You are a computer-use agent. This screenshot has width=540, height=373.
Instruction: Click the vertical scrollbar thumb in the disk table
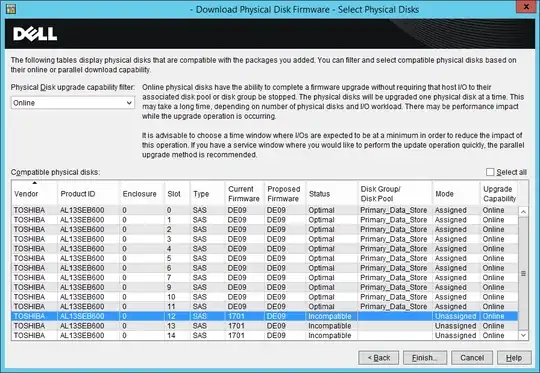tap(523, 273)
